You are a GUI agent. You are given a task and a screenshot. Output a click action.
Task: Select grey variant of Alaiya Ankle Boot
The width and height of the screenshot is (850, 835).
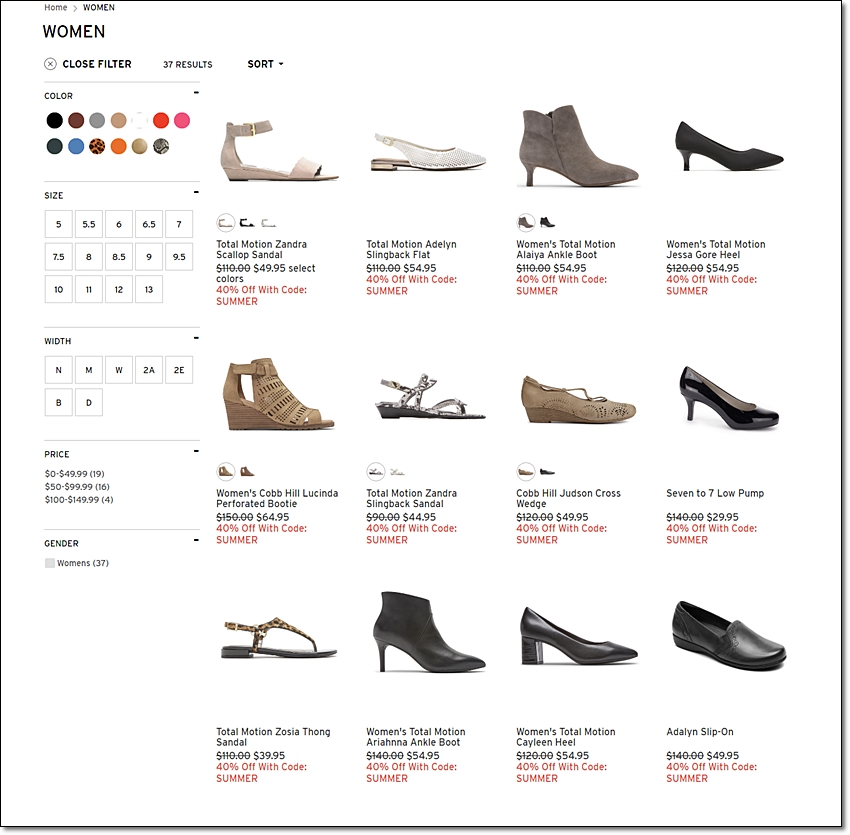click(x=526, y=222)
